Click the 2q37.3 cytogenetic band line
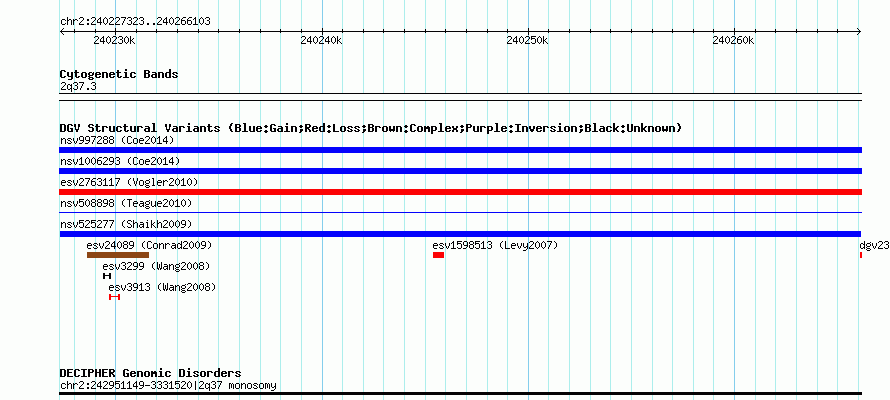The image size is (890, 400). click(x=460, y=96)
